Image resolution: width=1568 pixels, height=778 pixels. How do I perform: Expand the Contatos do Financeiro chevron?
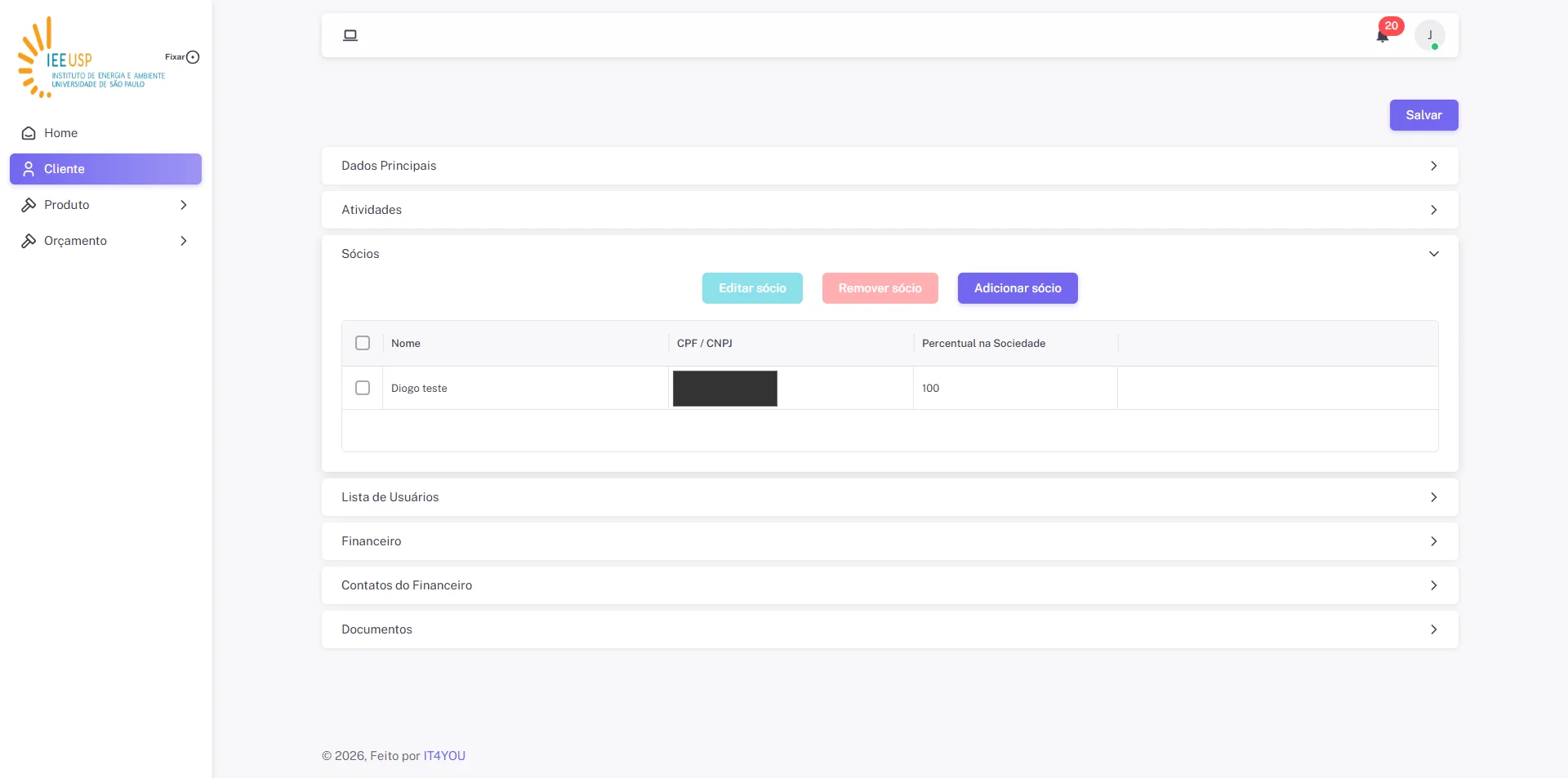(1433, 585)
